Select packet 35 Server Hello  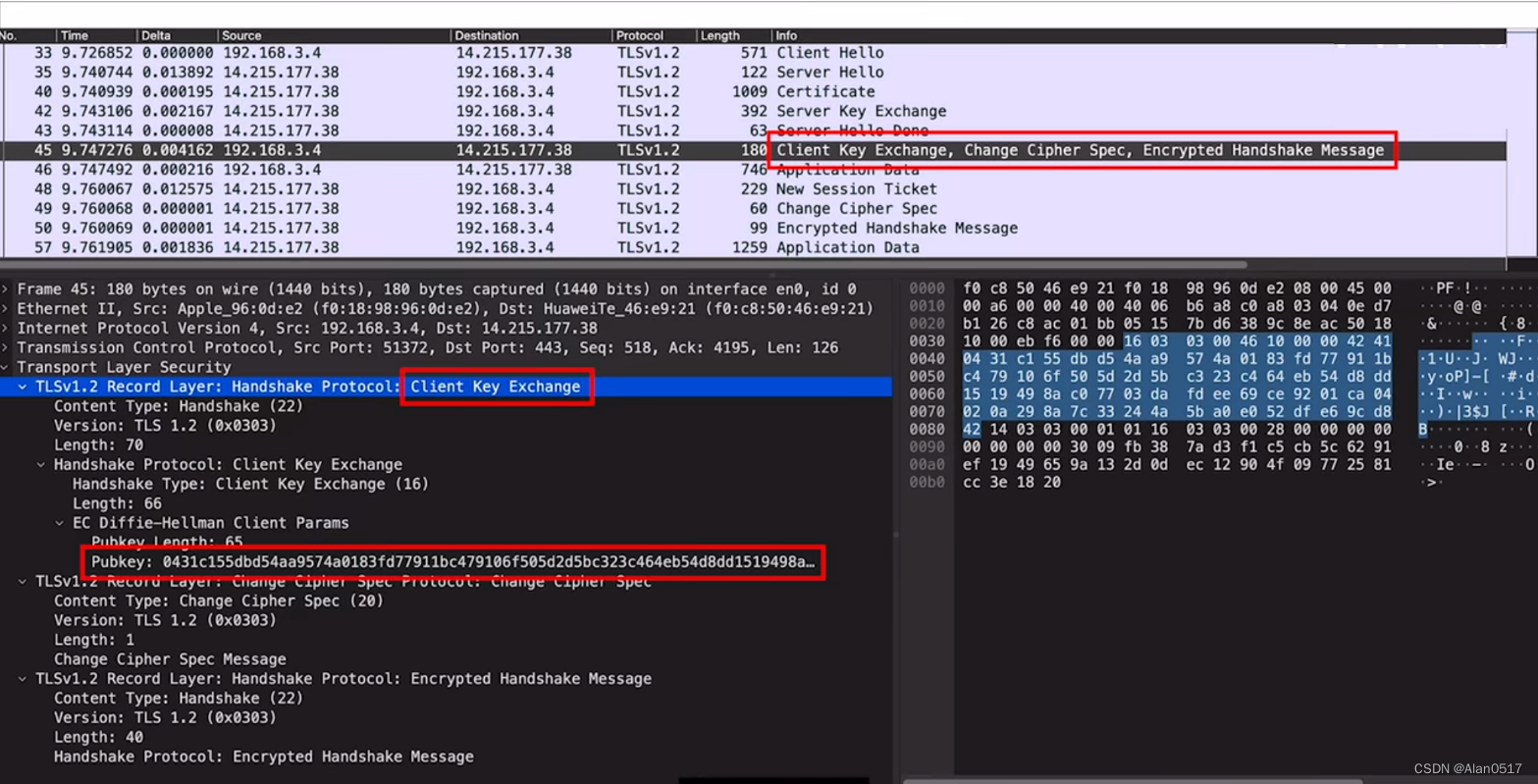coord(753,73)
